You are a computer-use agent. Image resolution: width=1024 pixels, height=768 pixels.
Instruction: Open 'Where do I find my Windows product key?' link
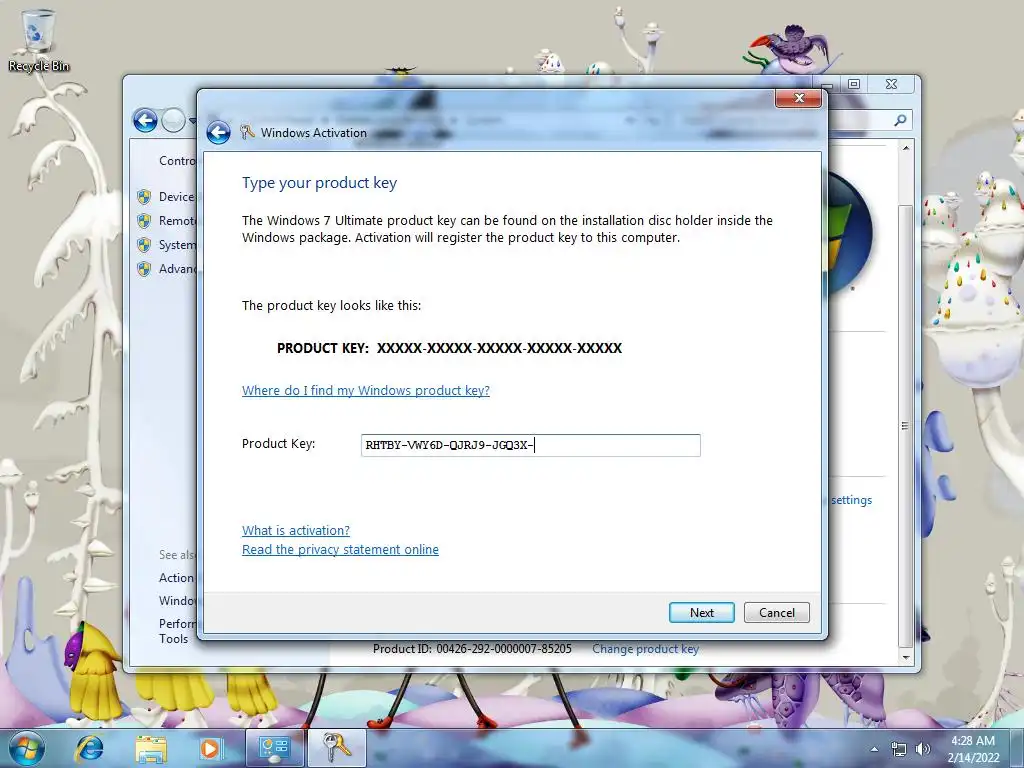[x=366, y=391]
